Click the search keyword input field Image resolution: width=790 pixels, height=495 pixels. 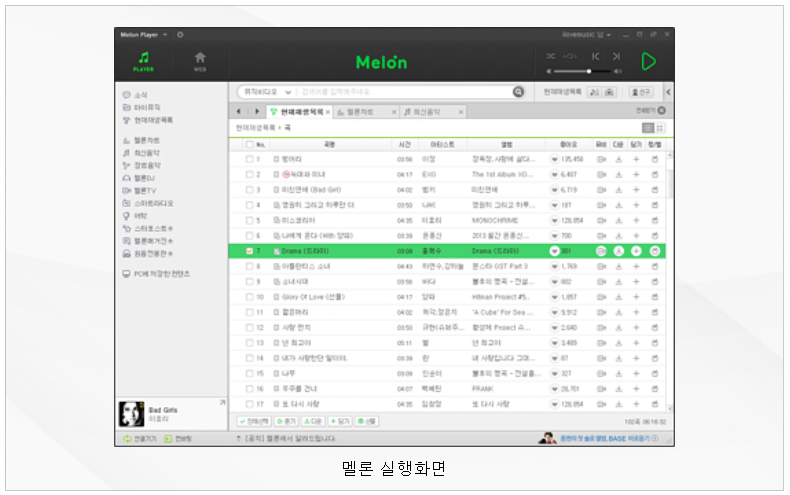coord(403,92)
